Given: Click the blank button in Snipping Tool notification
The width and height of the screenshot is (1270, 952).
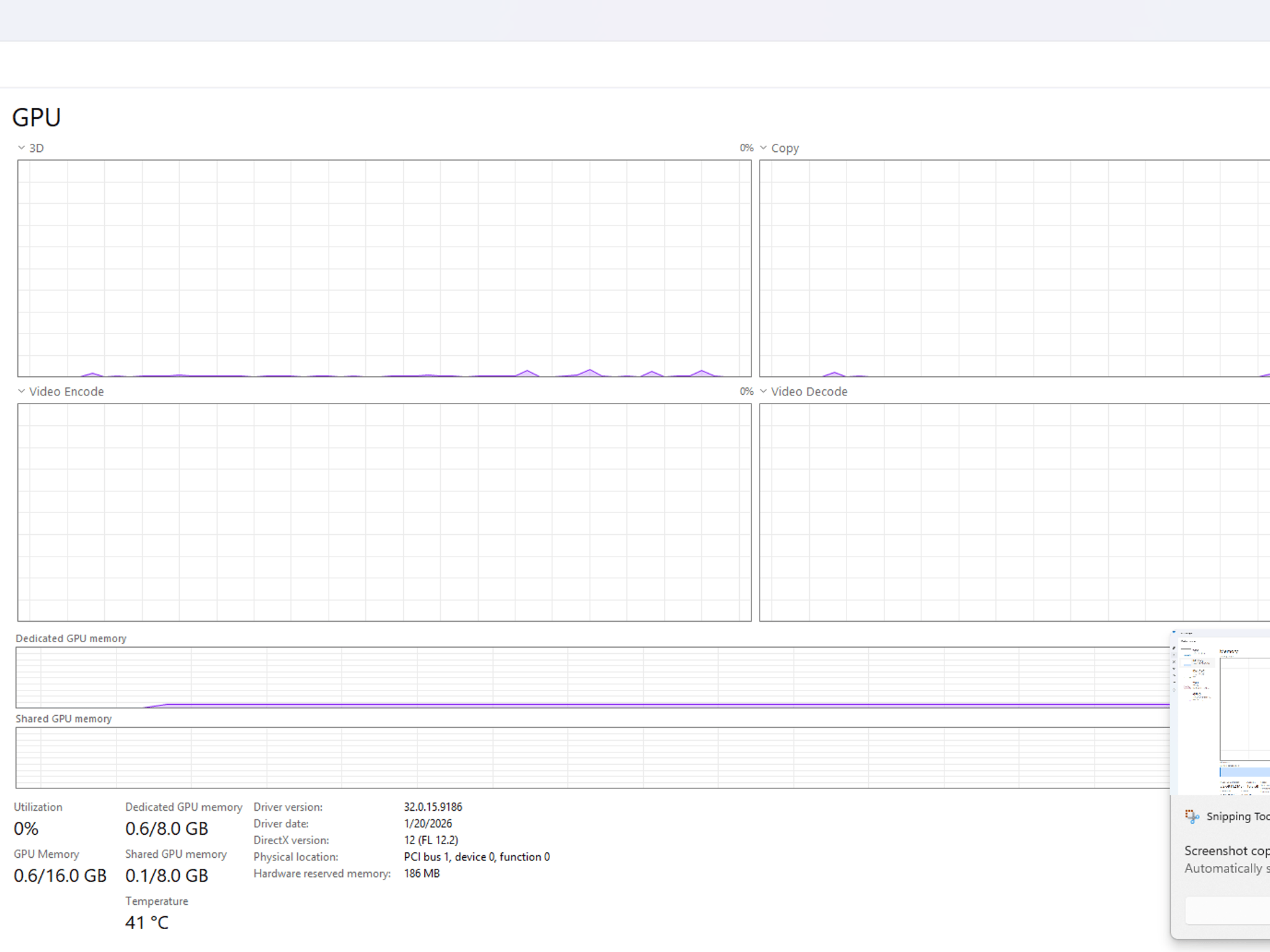Looking at the screenshot, I should point(1228,910).
